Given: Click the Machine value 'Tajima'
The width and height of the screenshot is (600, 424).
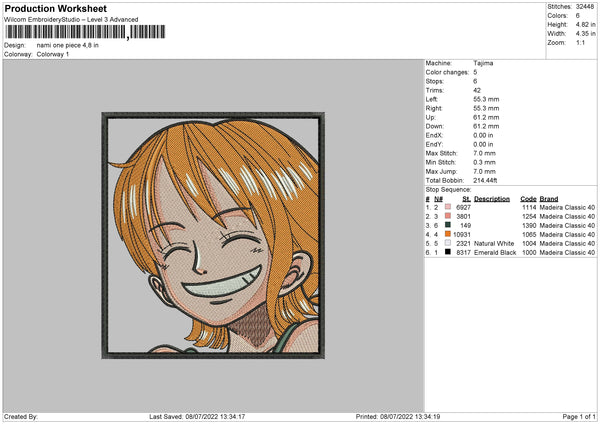Looking at the screenshot, I should (483, 63).
